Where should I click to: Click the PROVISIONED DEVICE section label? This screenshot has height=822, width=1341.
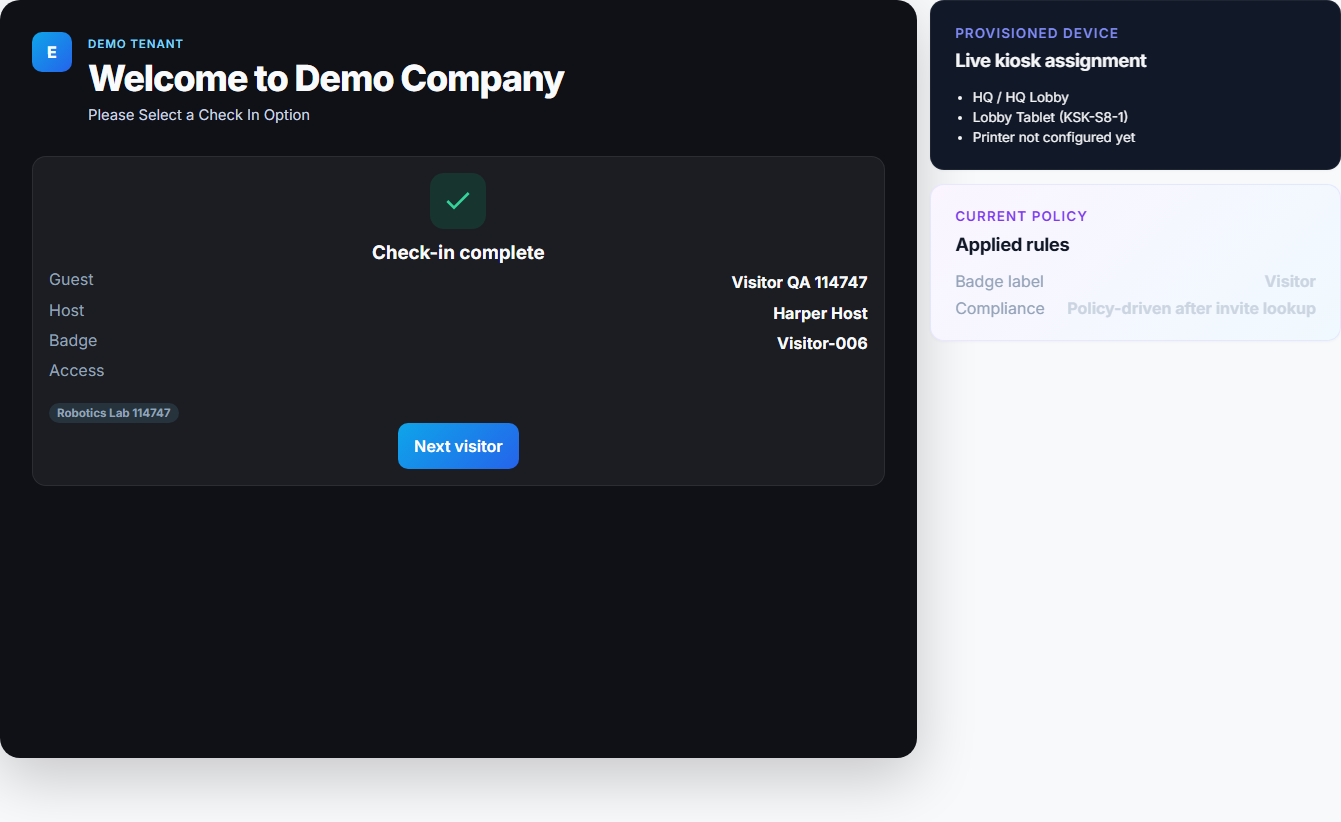[1036, 33]
